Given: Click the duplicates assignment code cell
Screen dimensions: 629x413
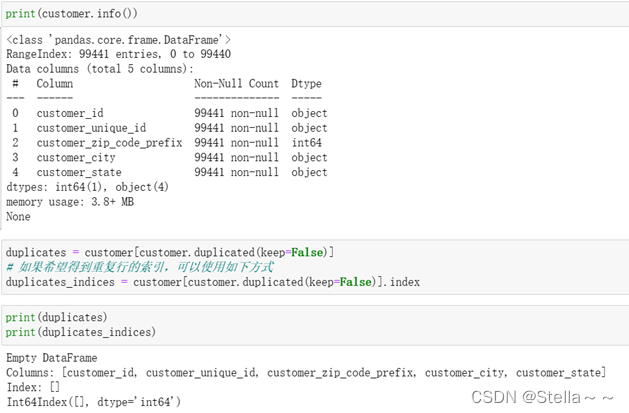Looking at the screenshot, I should coord(315,267).
